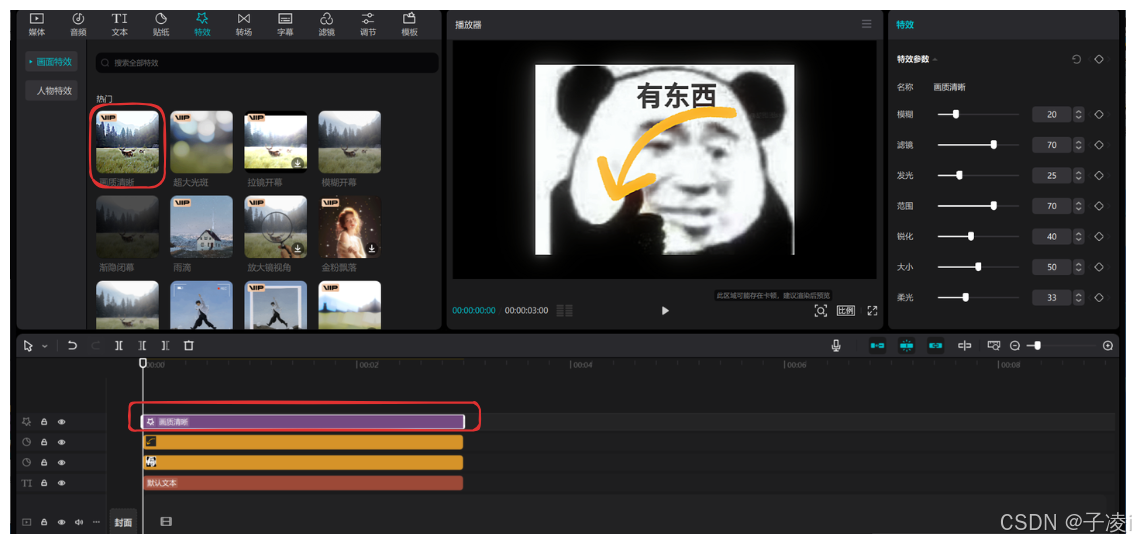Start voice recording with microphone icon
1136x543 pixels.
(836, 346)
